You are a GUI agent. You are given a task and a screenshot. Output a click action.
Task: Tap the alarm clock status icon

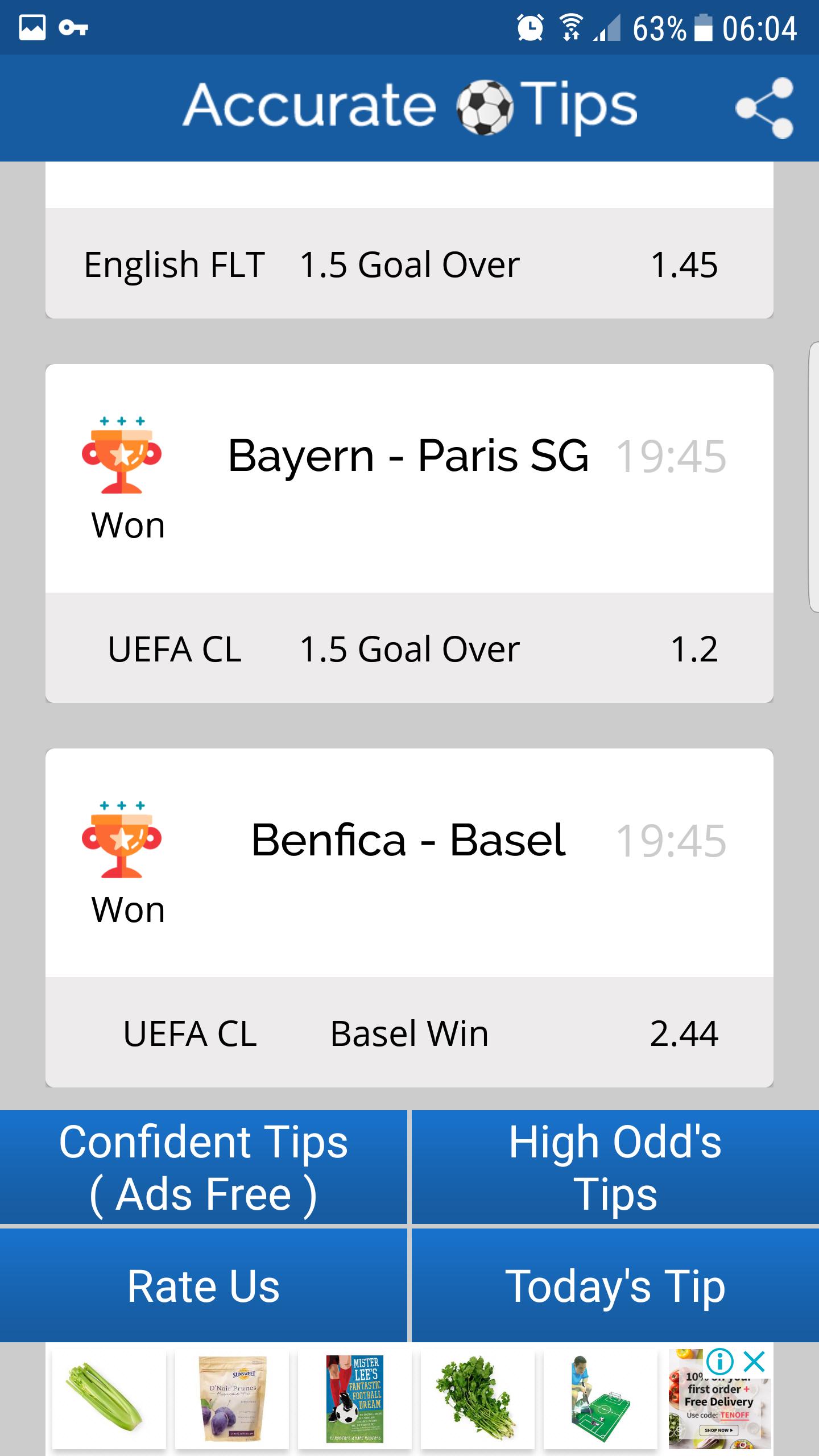click(530, 27)
